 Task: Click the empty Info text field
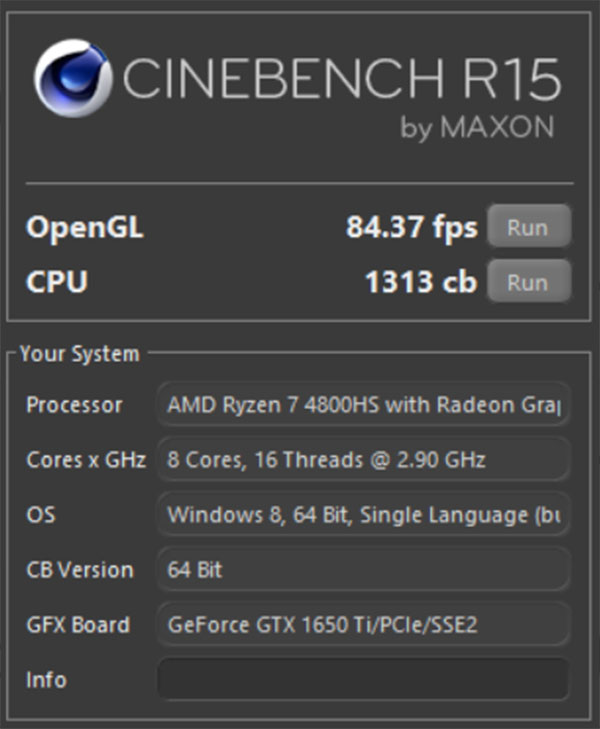pyautogui.click(x=364, y=680)
